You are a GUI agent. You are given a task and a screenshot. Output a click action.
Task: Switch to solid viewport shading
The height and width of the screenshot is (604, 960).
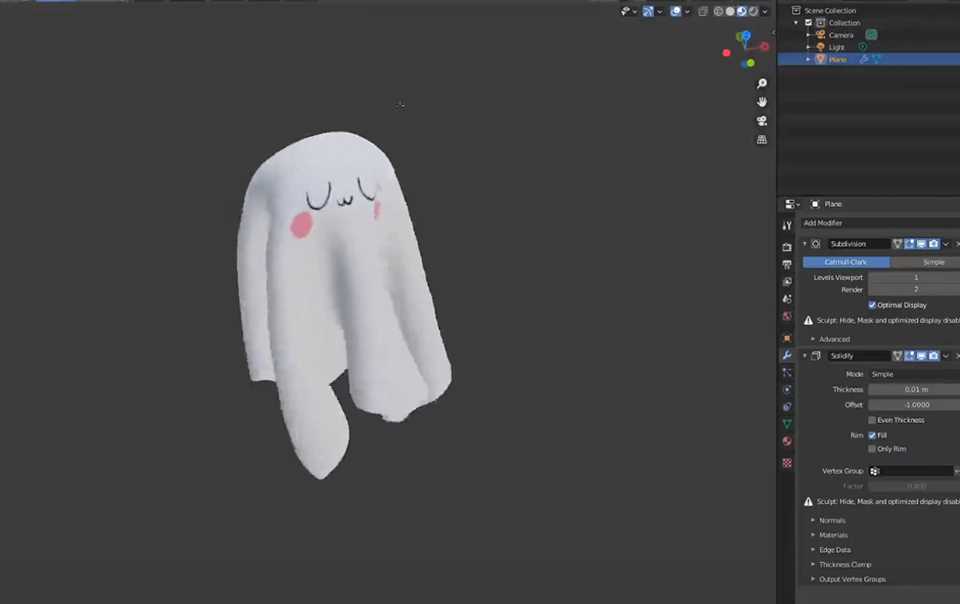730,11
